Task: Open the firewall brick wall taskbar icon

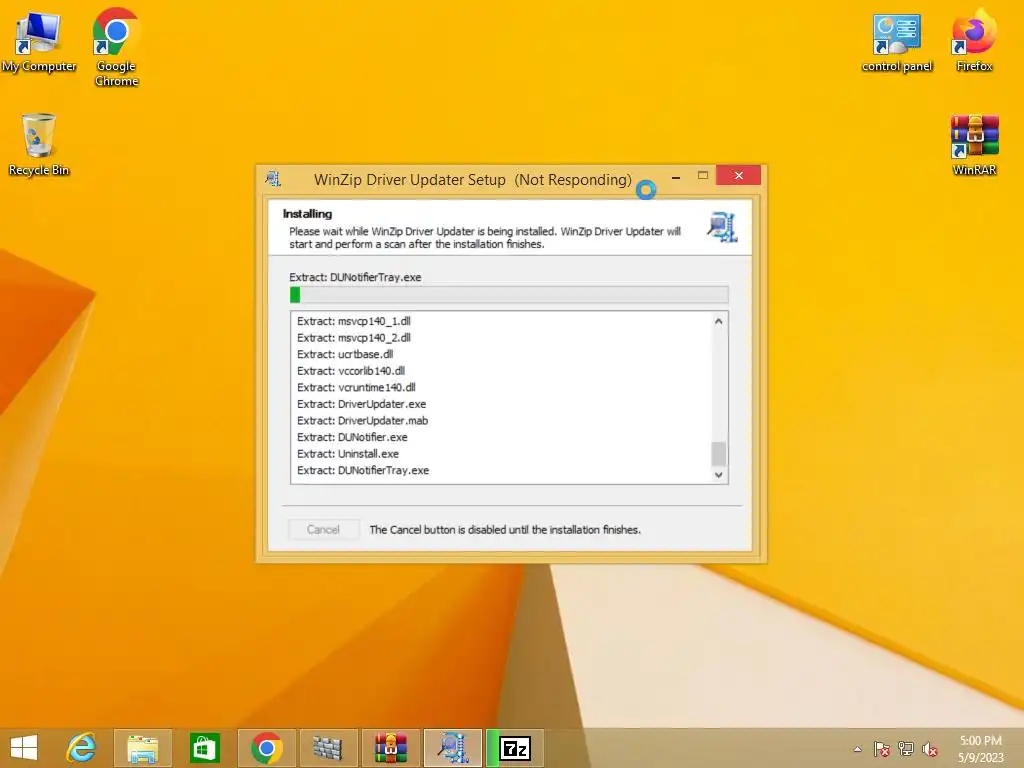Action: click(x=328, y=748)
